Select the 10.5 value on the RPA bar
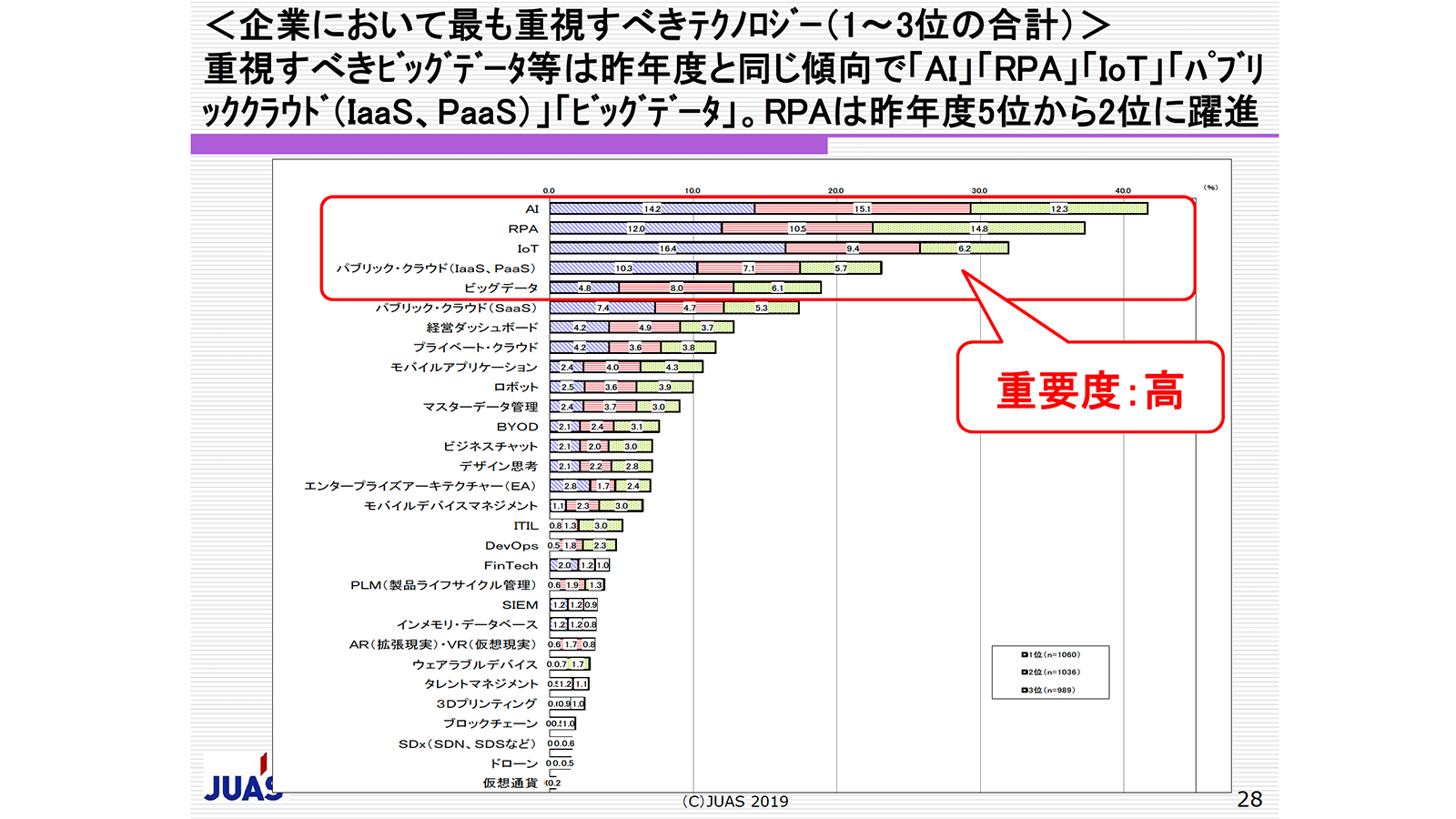Screen dimensions: 1456x819 [798, 229]
